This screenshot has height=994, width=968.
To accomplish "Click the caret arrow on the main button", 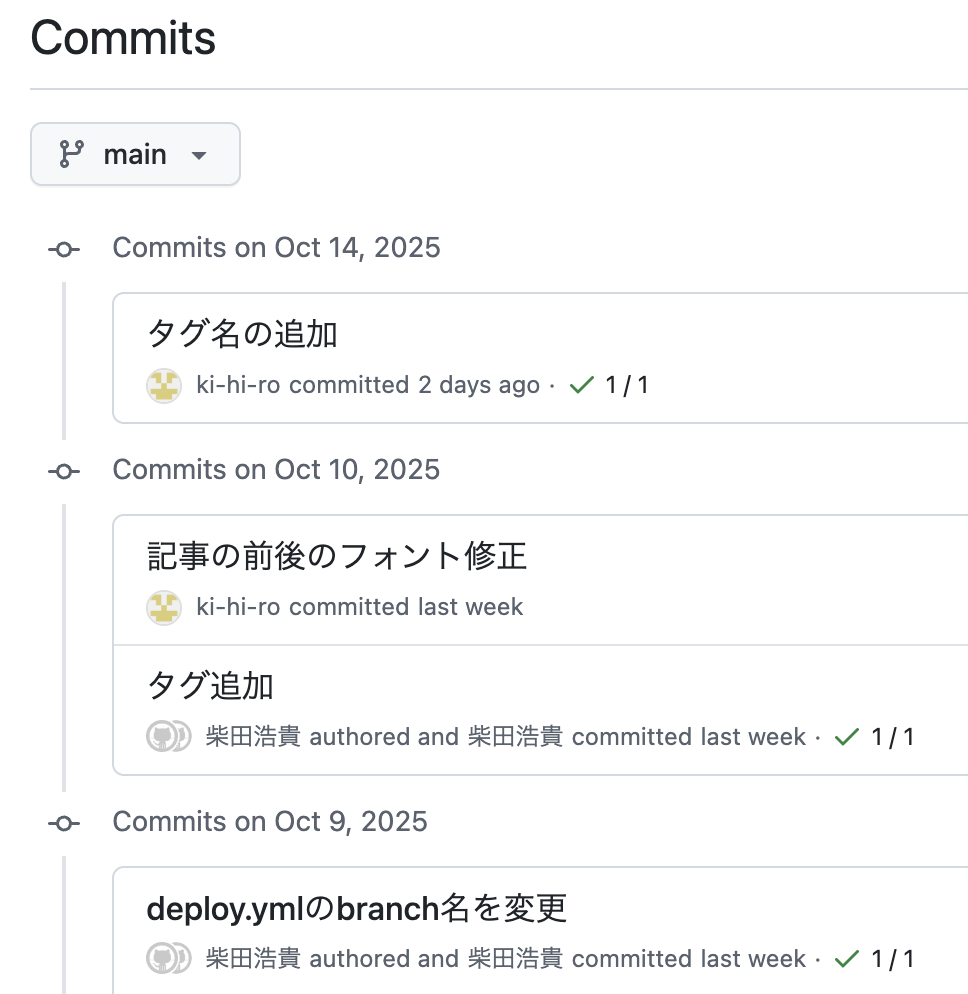I will pos(198,155).
